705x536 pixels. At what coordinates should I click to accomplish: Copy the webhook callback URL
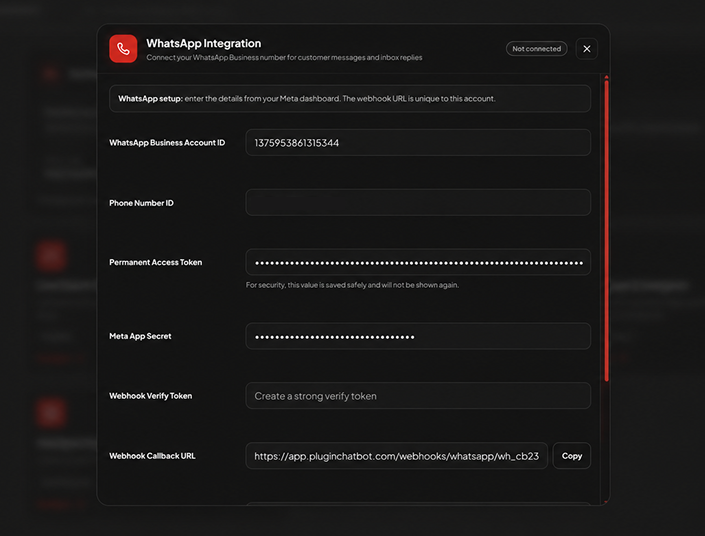[x=571, y=456]
